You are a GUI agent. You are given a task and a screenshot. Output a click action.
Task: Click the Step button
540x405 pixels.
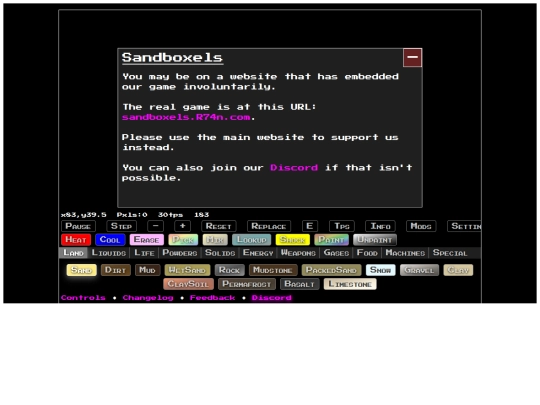[121, 226]
